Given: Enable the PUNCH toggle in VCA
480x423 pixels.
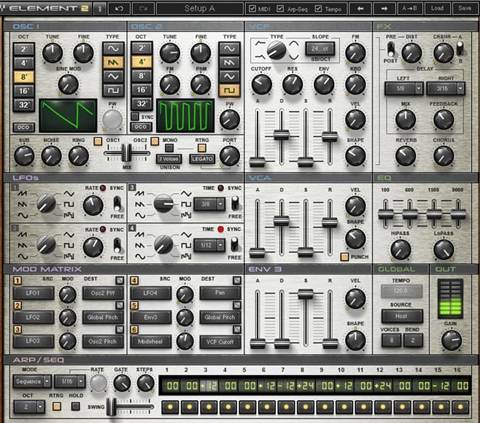Looking at the screenshot, I should [x=344, y=257].
